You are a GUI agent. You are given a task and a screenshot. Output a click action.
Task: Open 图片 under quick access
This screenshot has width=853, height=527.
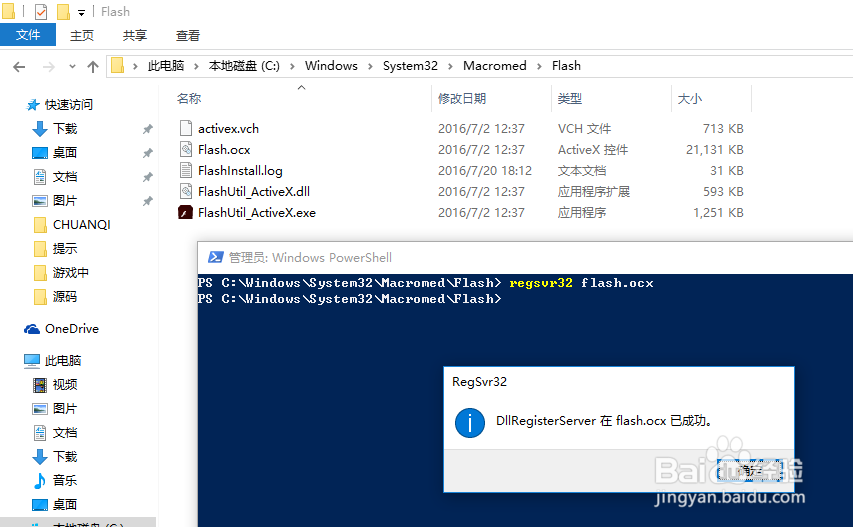point(65,201)
